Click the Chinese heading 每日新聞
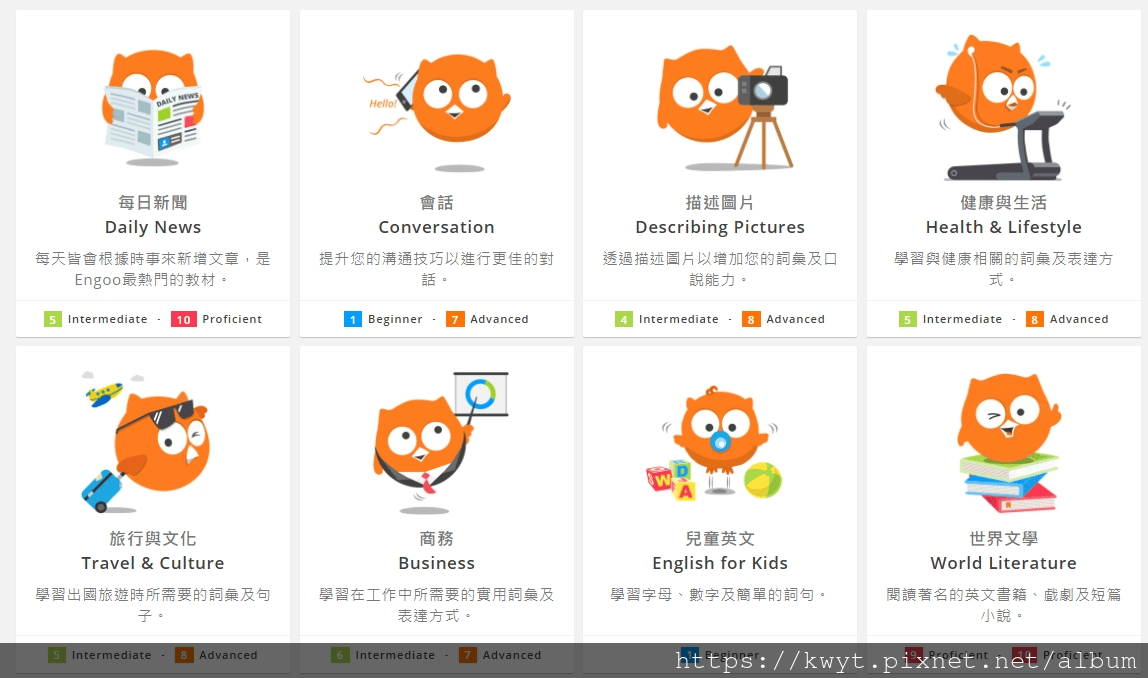The width and height of the screenshot is (1148, 678). tap(153, 202)
